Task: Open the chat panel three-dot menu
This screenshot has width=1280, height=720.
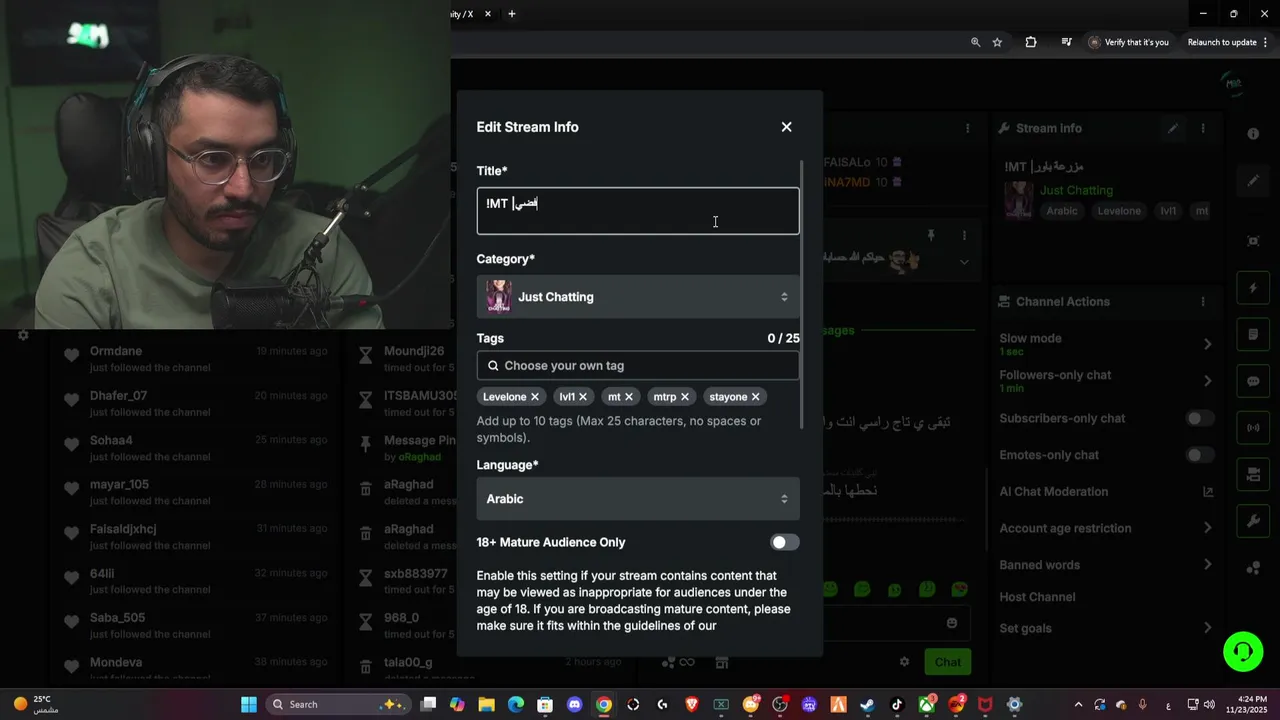Action: (x=967, y=128)
